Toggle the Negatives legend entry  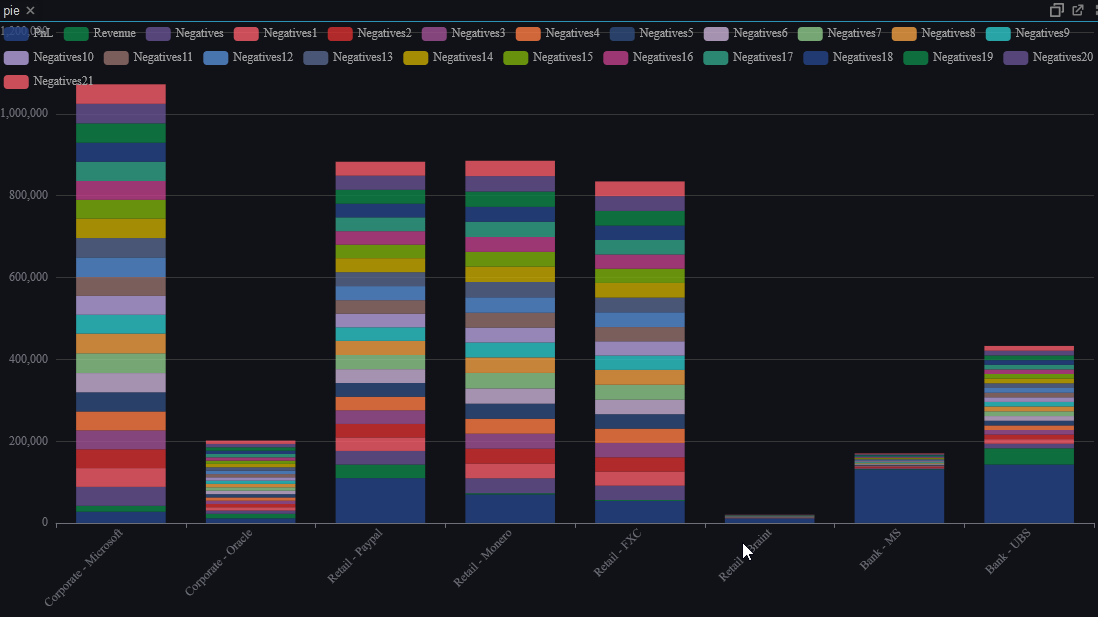click(199, 33)
